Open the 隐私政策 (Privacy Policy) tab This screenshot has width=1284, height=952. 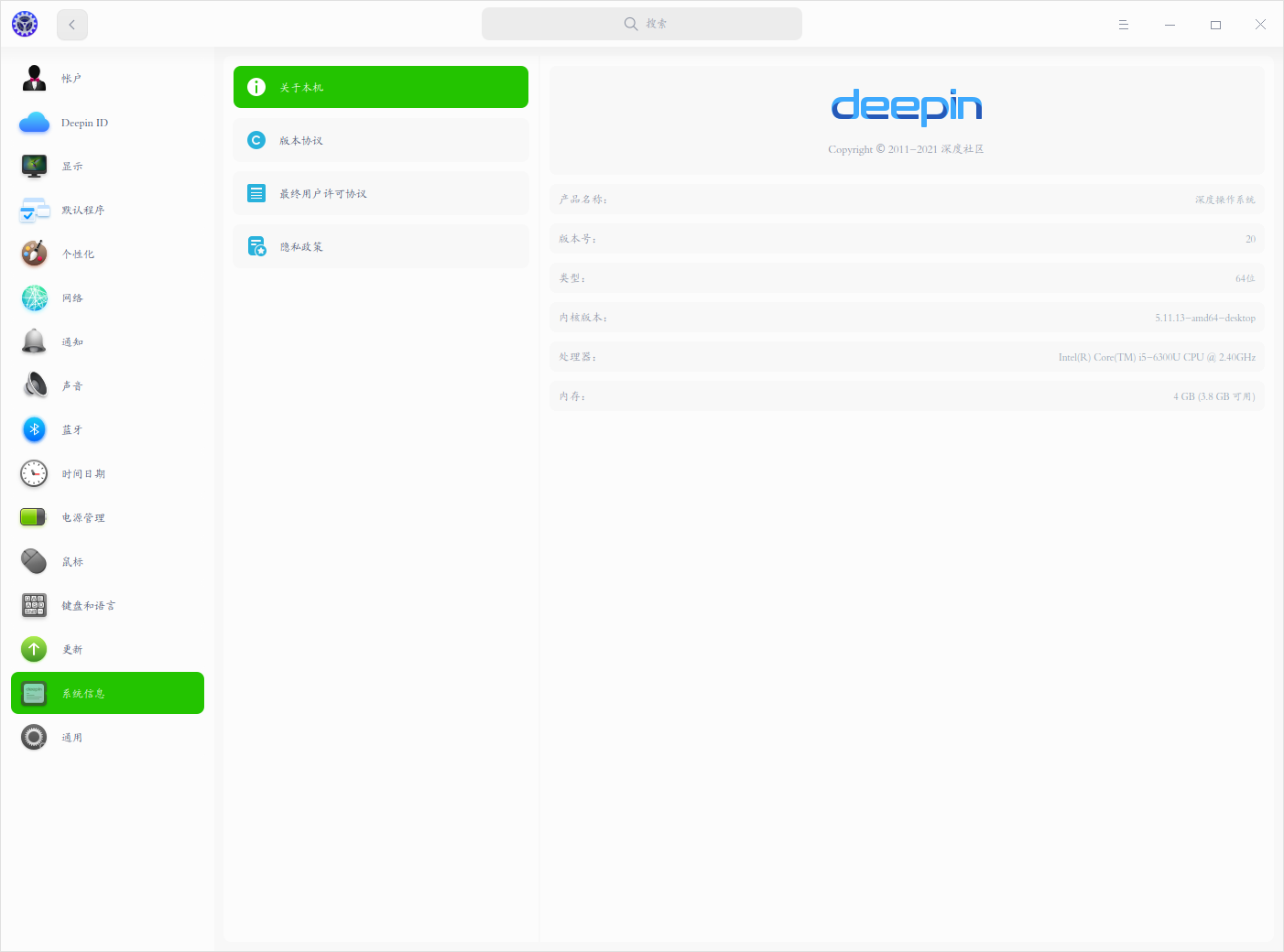[381, 246]
